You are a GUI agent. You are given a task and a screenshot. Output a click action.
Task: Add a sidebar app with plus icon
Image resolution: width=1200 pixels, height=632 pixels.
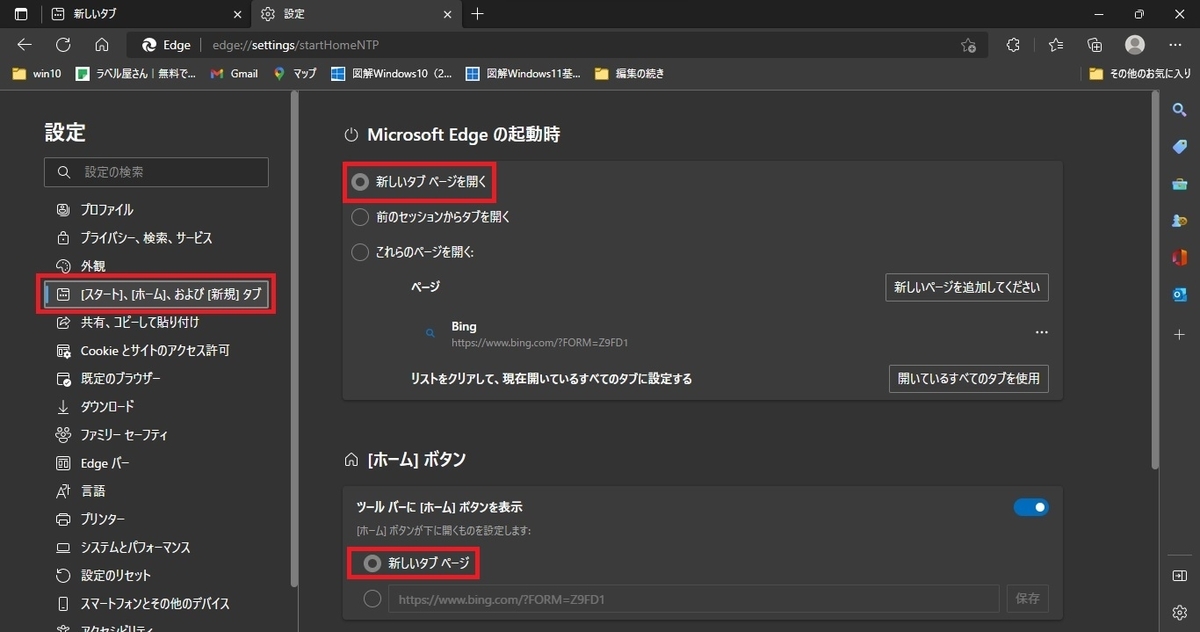1179,333
